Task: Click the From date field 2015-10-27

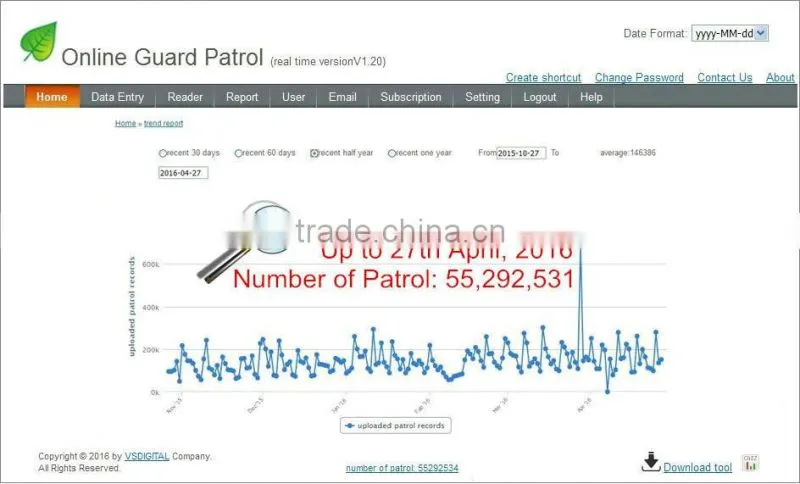Action: click(521, 153)
